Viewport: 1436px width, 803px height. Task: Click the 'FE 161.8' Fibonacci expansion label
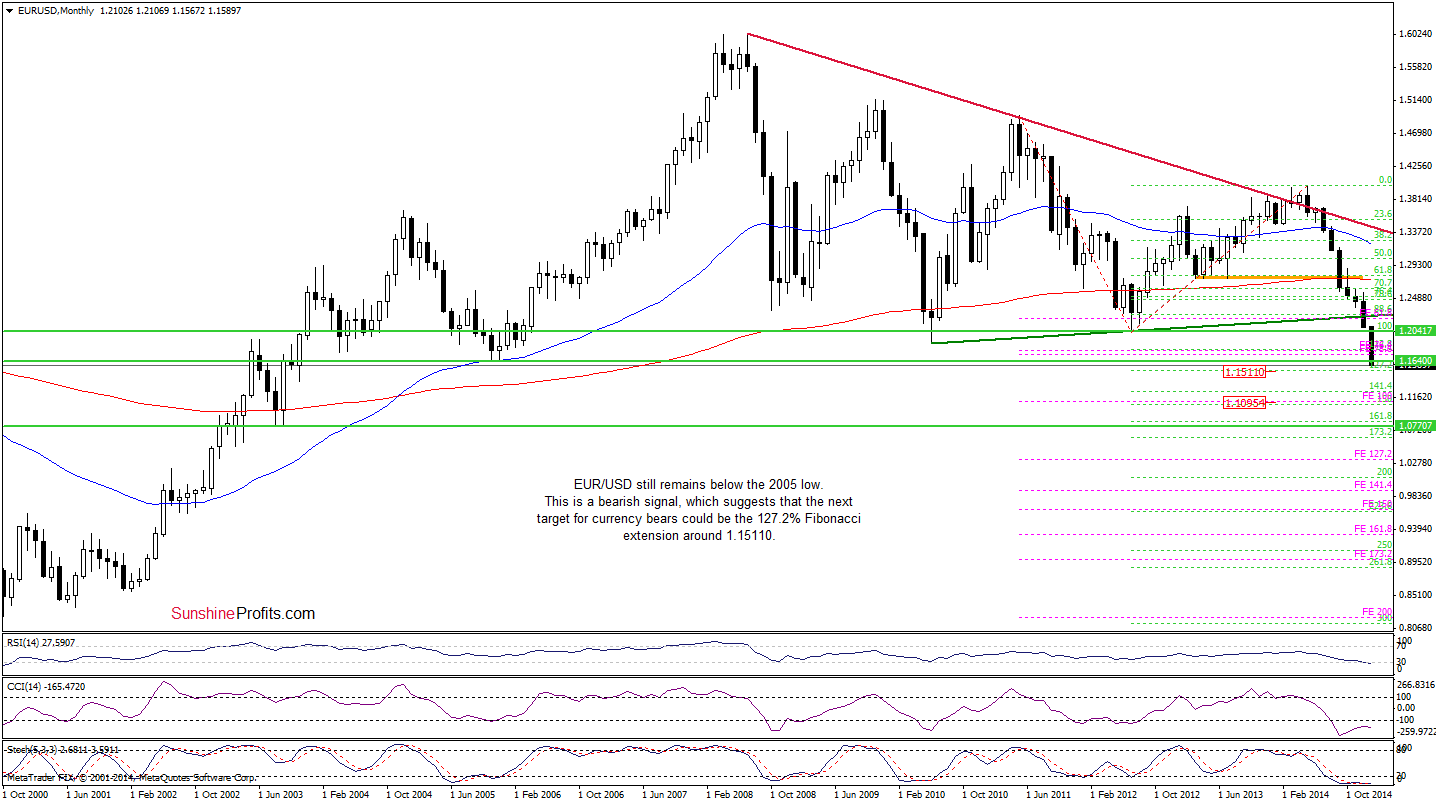[x=1374, y=528]
